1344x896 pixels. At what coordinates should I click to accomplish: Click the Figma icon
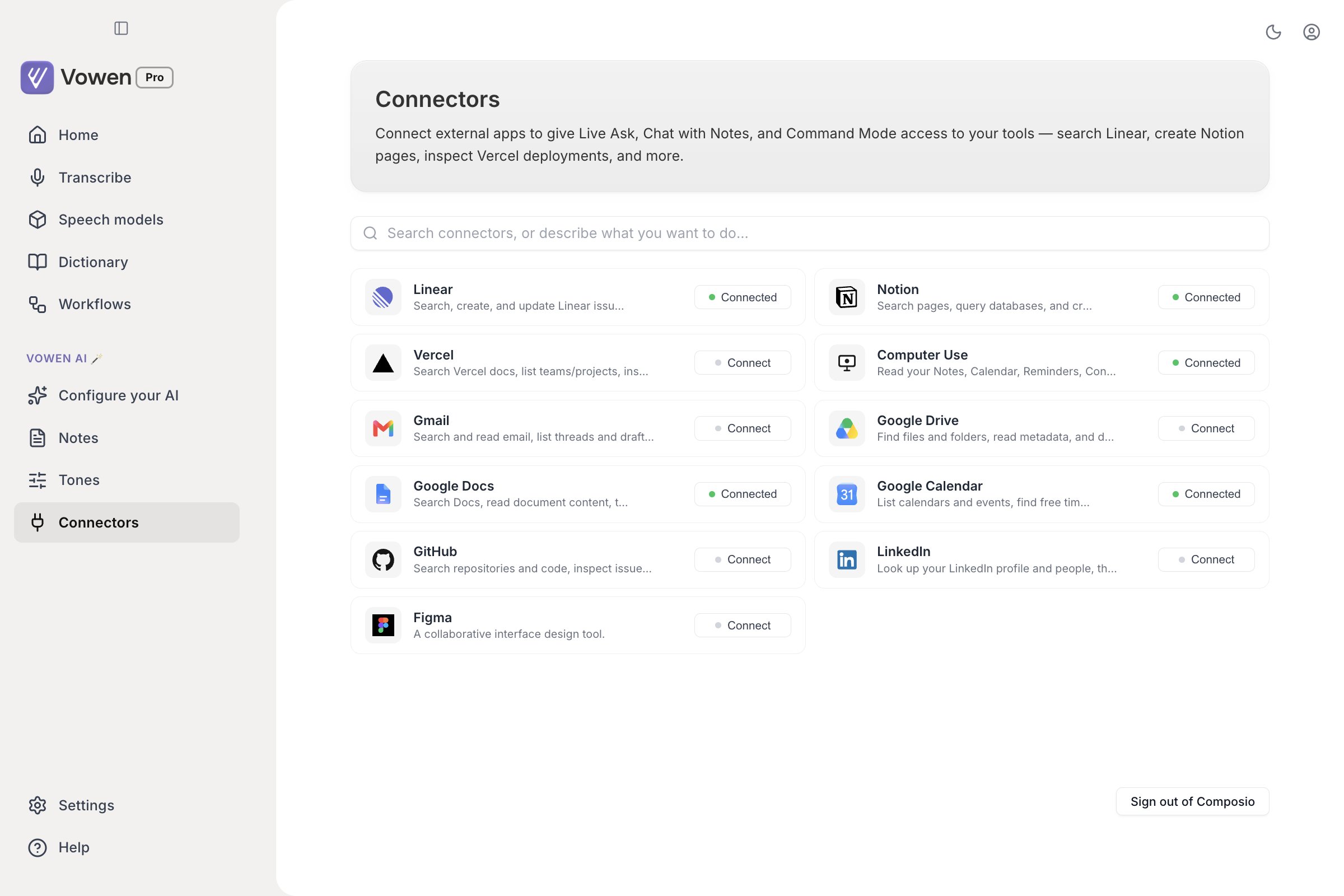tap(383, 625)
